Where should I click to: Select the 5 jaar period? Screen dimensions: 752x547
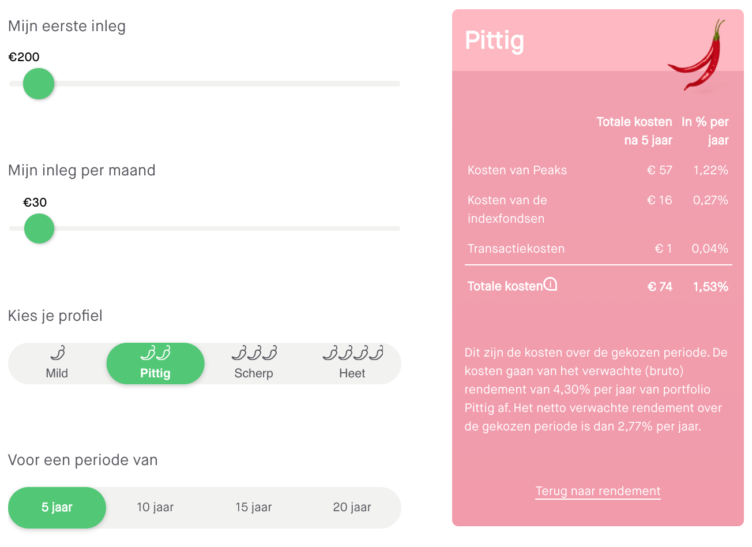click(57, 508)
